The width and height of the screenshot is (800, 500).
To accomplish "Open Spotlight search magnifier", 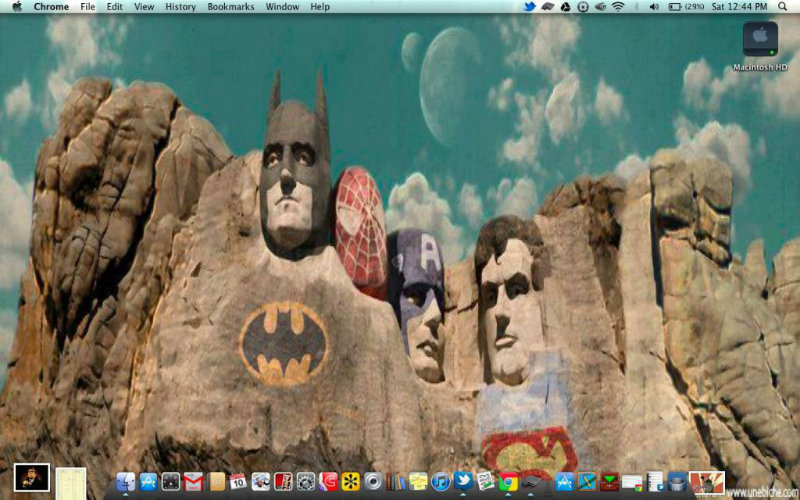I will tap(782, 7).
